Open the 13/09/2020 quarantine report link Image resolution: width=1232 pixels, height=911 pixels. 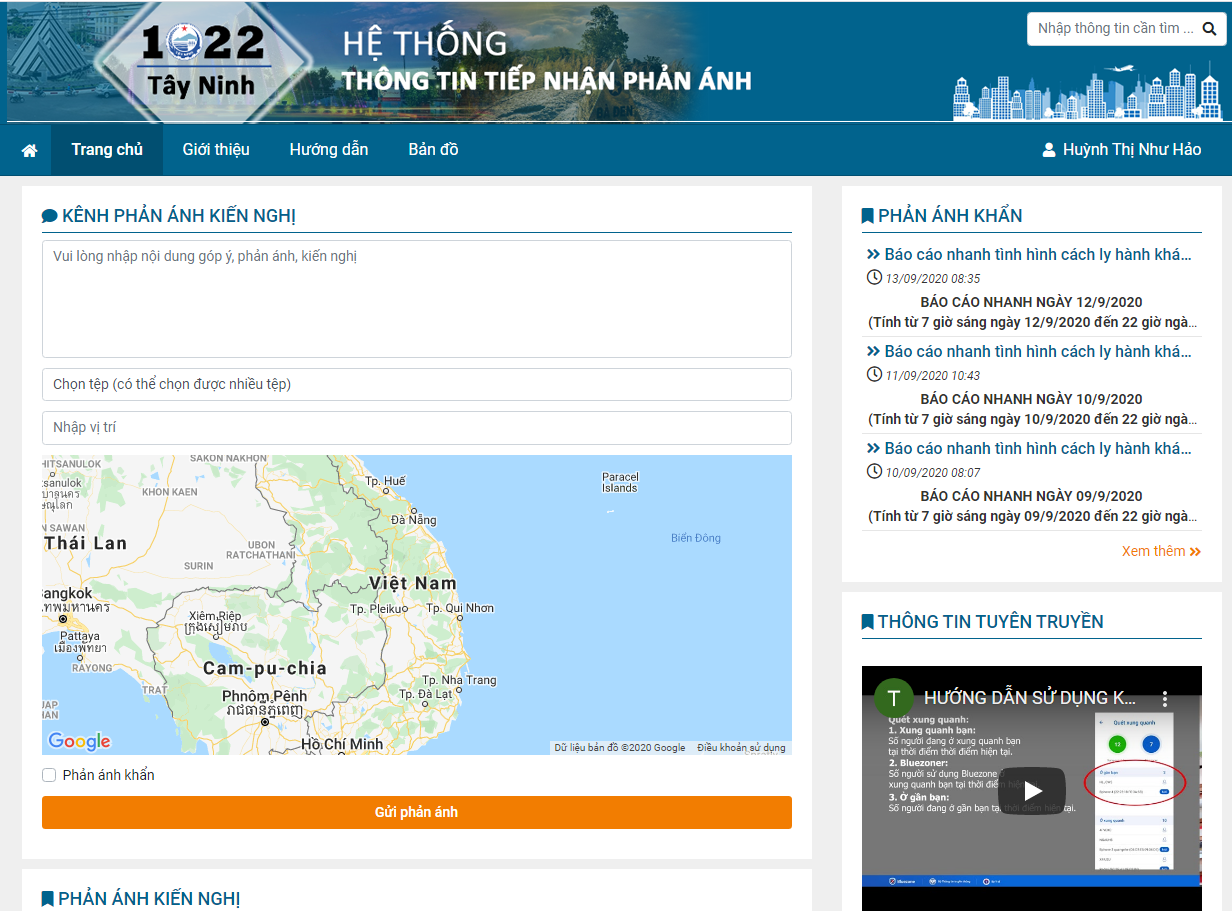[x=1037, y=255]
